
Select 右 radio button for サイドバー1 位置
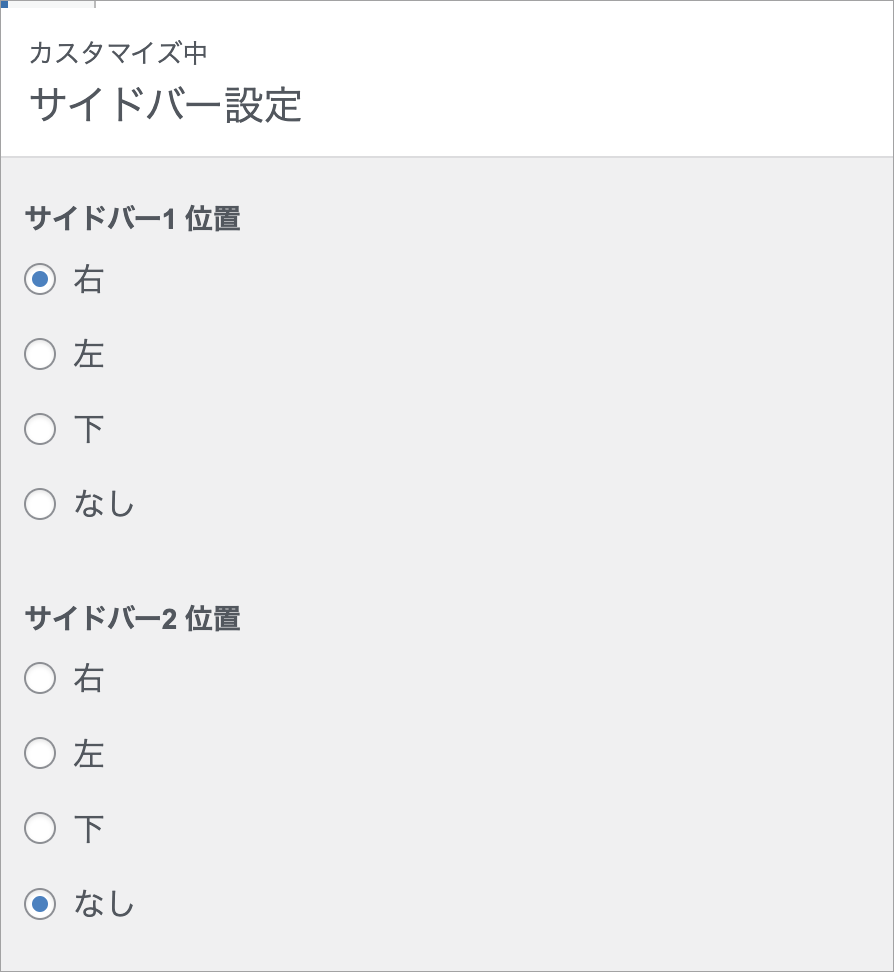[x=40, y=280]
